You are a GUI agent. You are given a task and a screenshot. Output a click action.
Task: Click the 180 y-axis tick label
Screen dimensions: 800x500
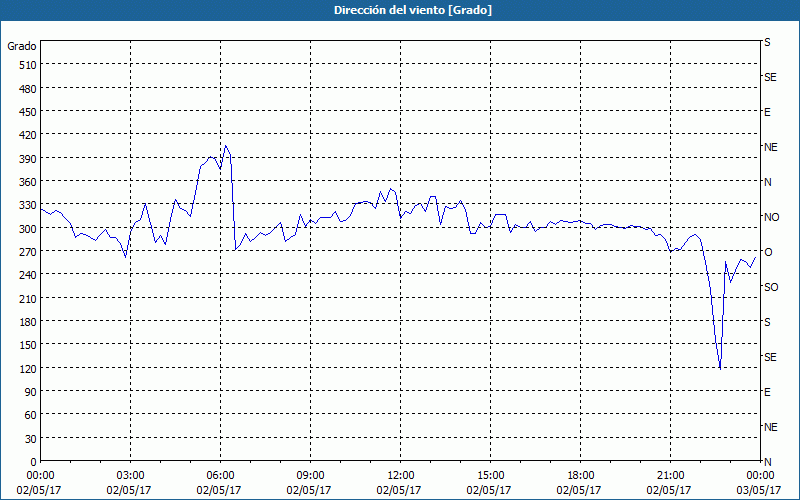pyautogui.click(x=29, y=322)
